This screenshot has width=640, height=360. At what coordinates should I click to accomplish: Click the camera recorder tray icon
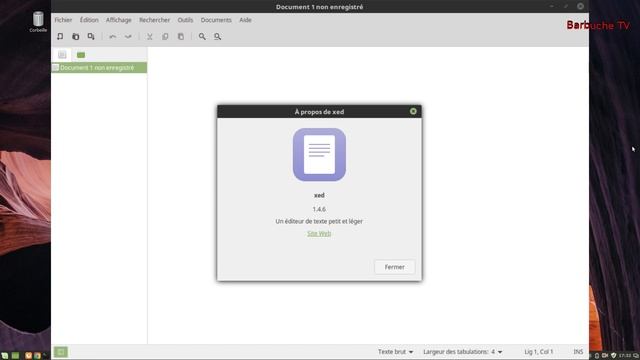(x=605, y=356)
